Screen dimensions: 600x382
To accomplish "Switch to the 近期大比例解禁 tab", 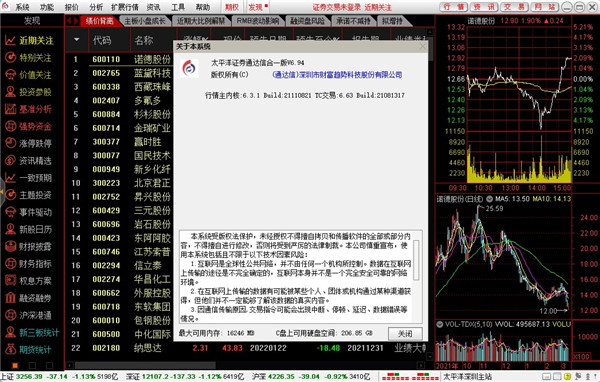I will [201, 21].
